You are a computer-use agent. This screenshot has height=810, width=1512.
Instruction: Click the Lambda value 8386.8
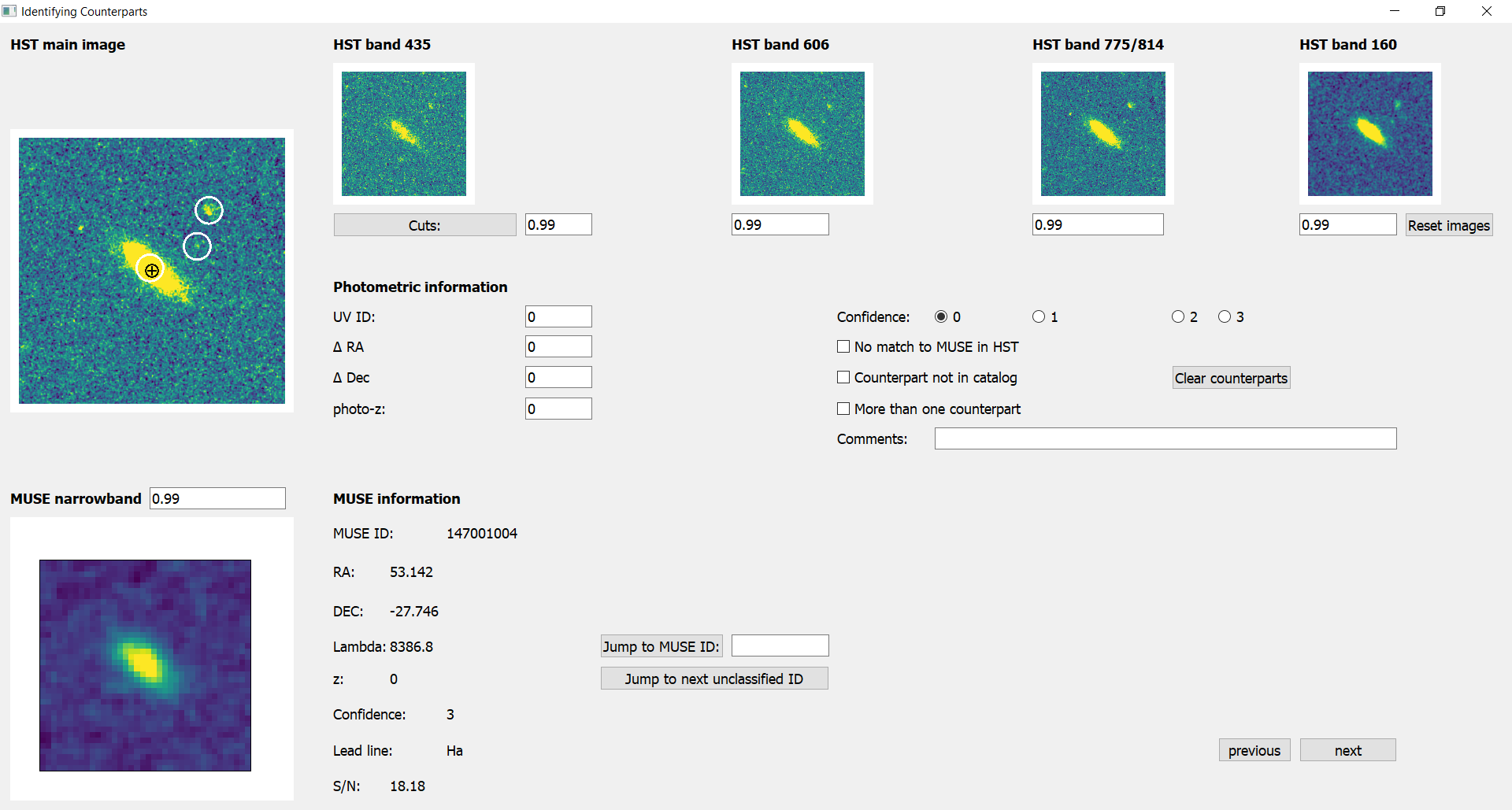[x=411, y=646]
